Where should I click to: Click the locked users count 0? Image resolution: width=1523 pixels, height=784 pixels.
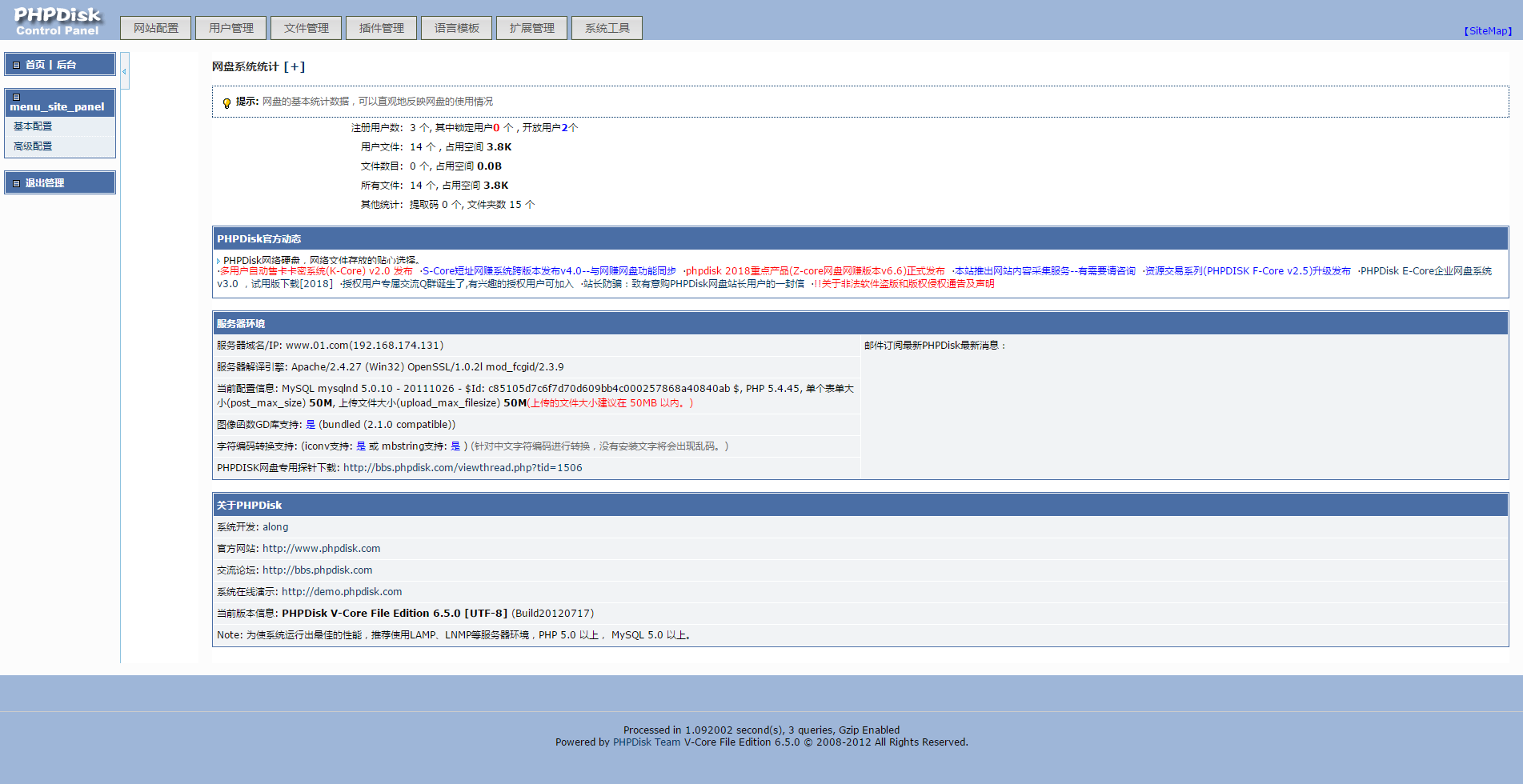coord(496,128)
